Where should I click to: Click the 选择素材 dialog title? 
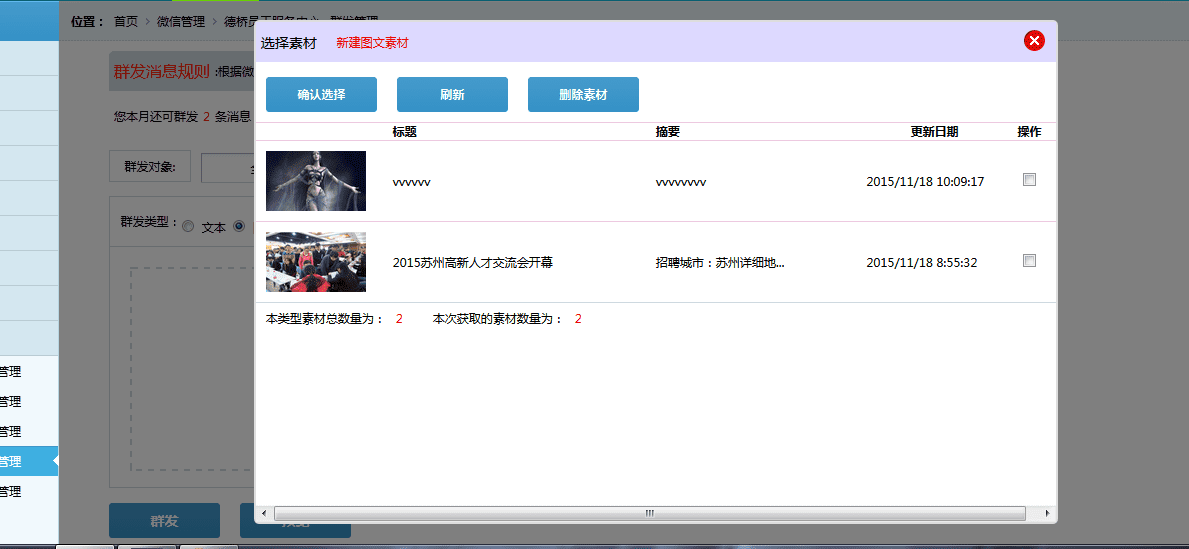(288, 43)
